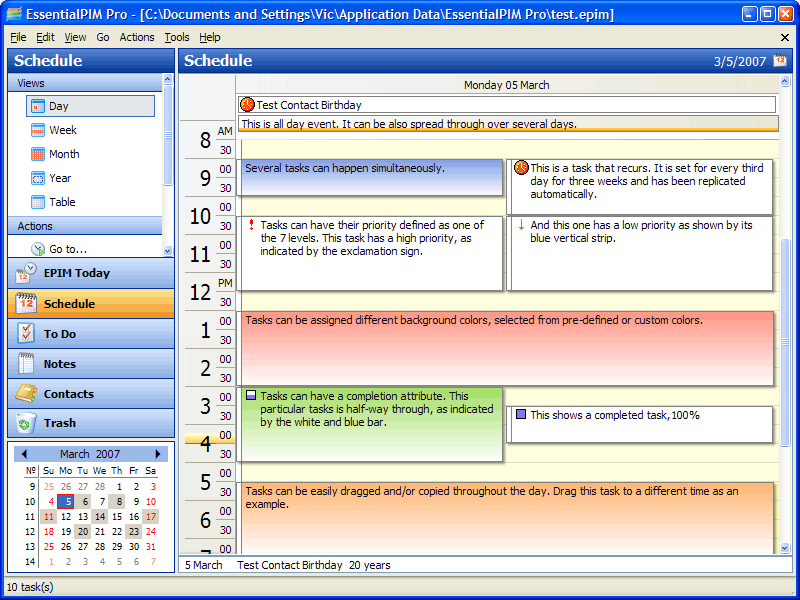
Task: Click the schedule scrollbar up arrow
Action: coord(785,81)
